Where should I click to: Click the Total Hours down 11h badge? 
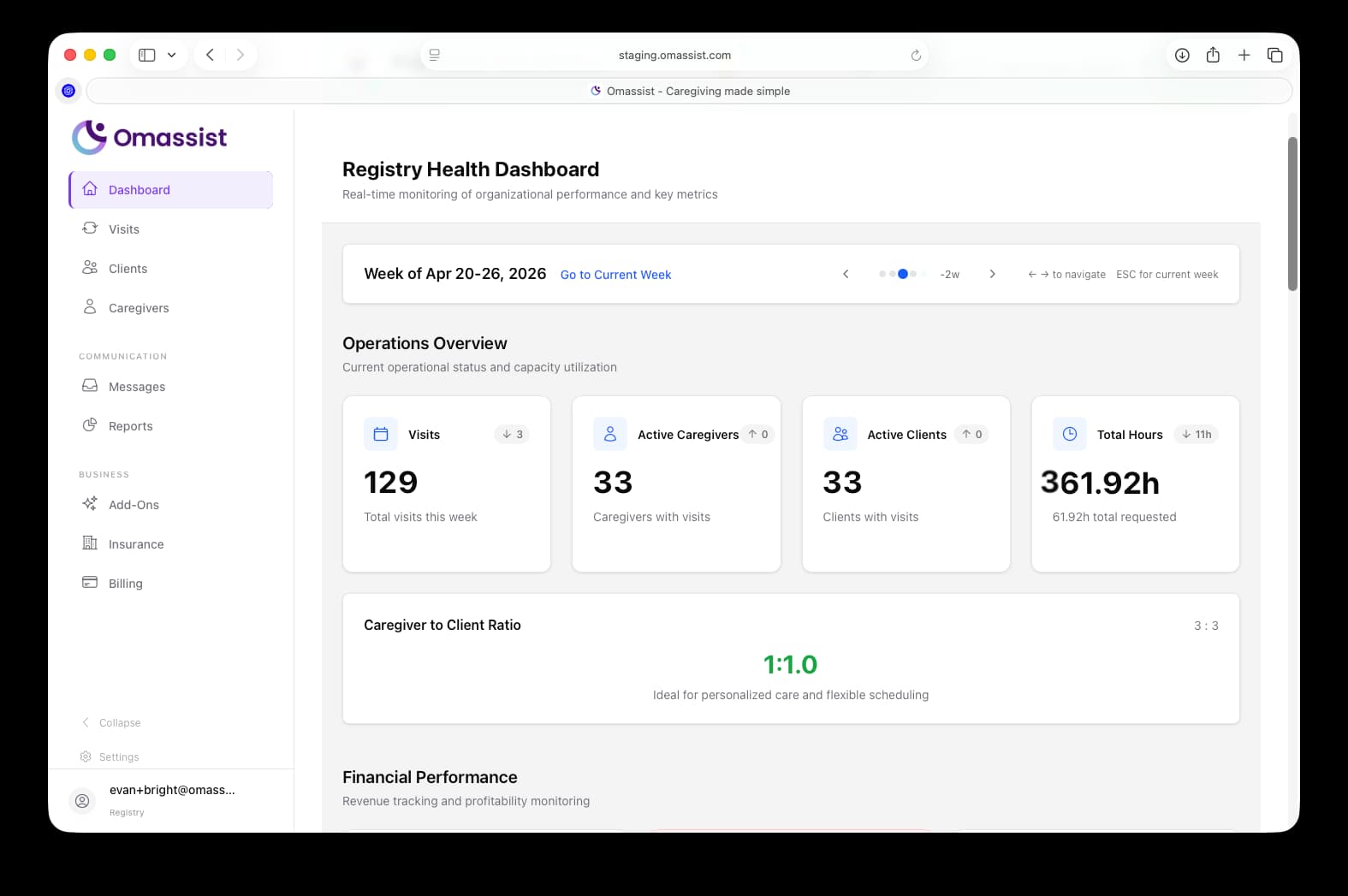point(1196,434)
